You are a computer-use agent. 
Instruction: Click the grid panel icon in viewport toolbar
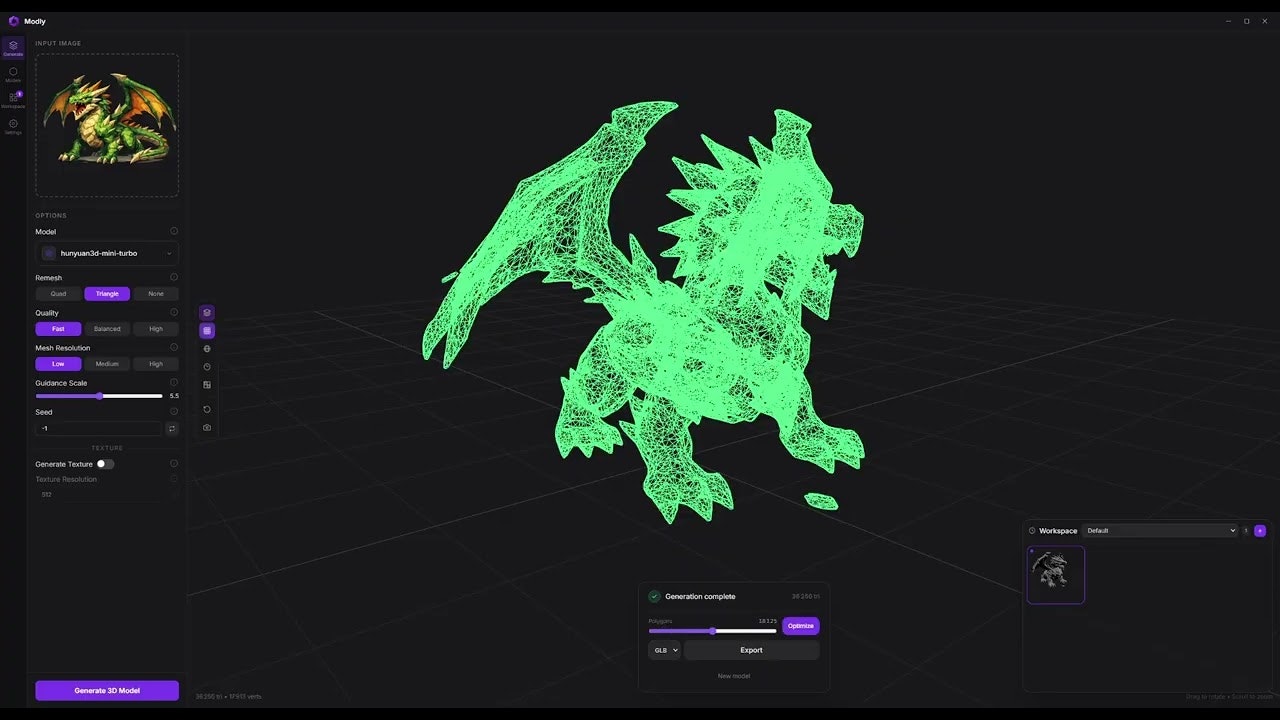[207, 385]
